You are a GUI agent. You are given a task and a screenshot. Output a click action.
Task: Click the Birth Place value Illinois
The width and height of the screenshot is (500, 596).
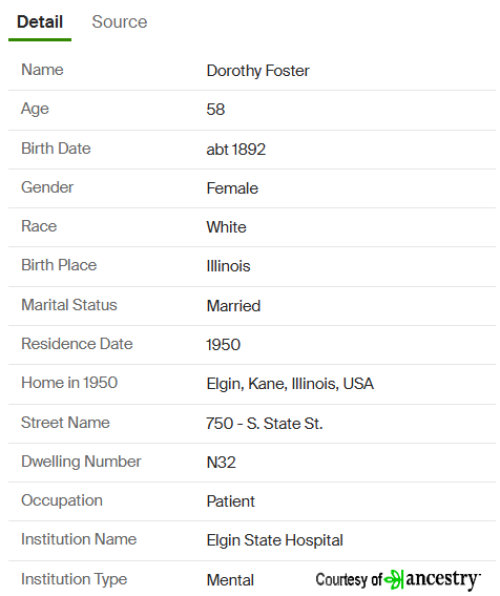228,266
